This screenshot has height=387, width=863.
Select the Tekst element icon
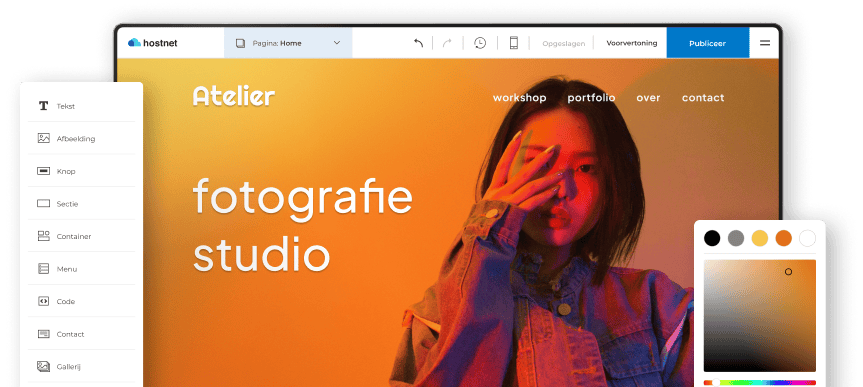(43, 106)
